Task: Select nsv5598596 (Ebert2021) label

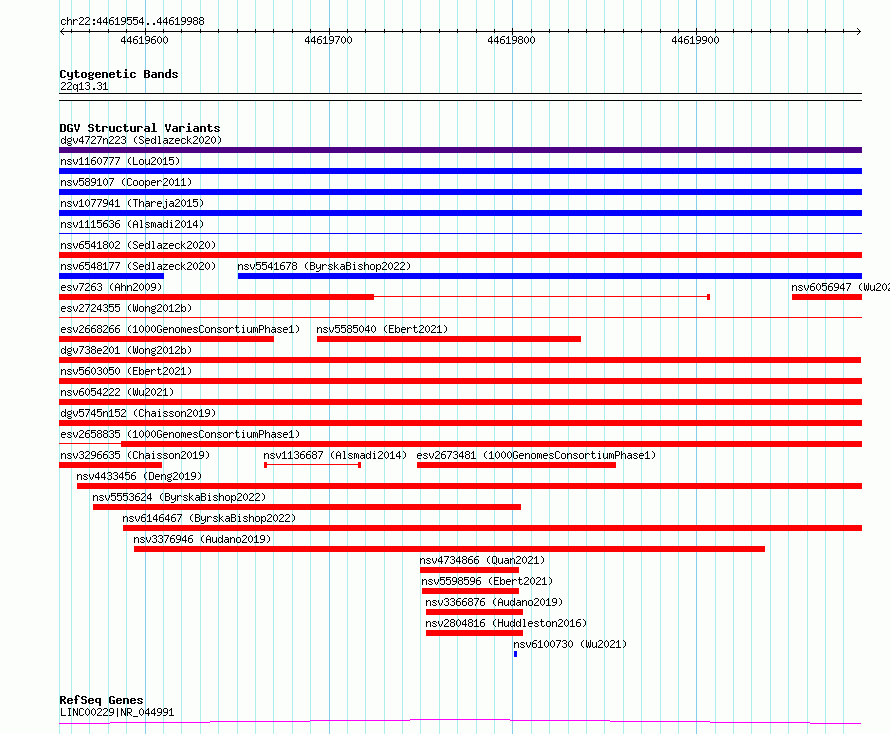Action: 487,581
